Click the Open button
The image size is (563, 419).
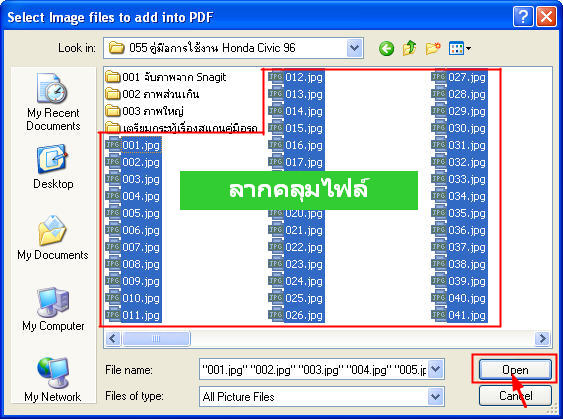coord(515,369)
